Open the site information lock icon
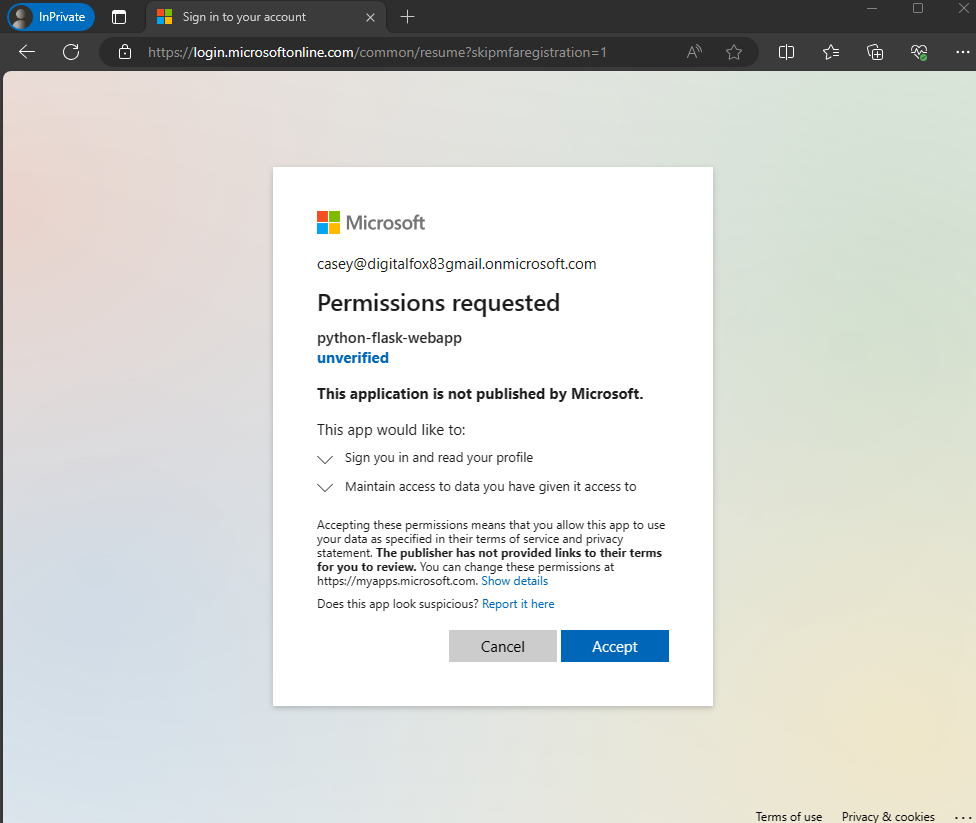The width and height of the screenshot is (976, 823). [x=124, y=52]
